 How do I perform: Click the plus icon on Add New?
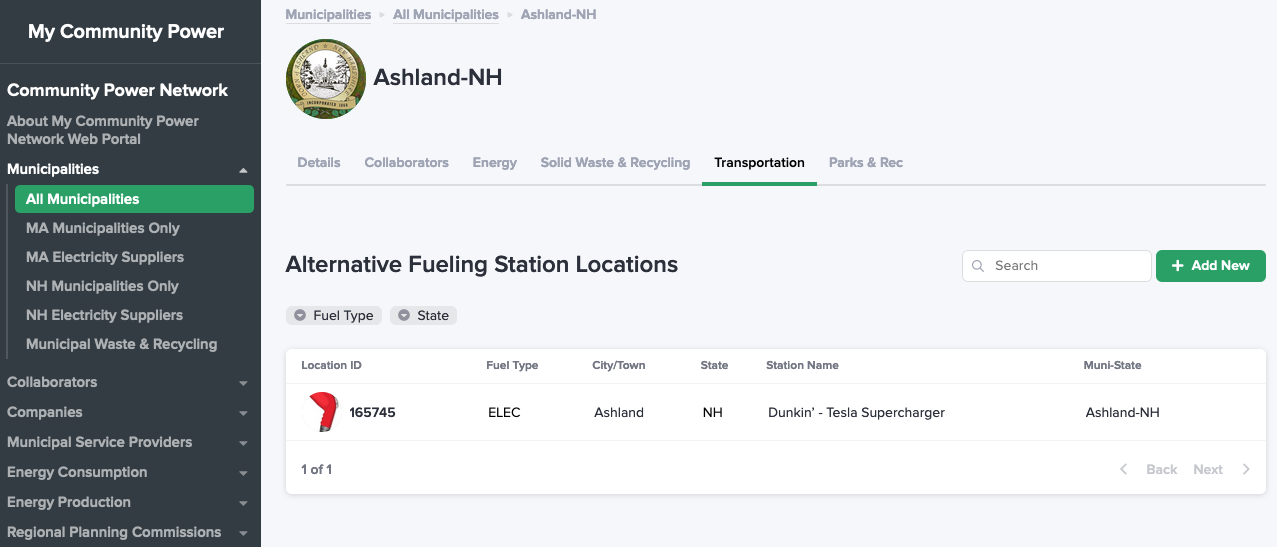[x=1178, y=266]
